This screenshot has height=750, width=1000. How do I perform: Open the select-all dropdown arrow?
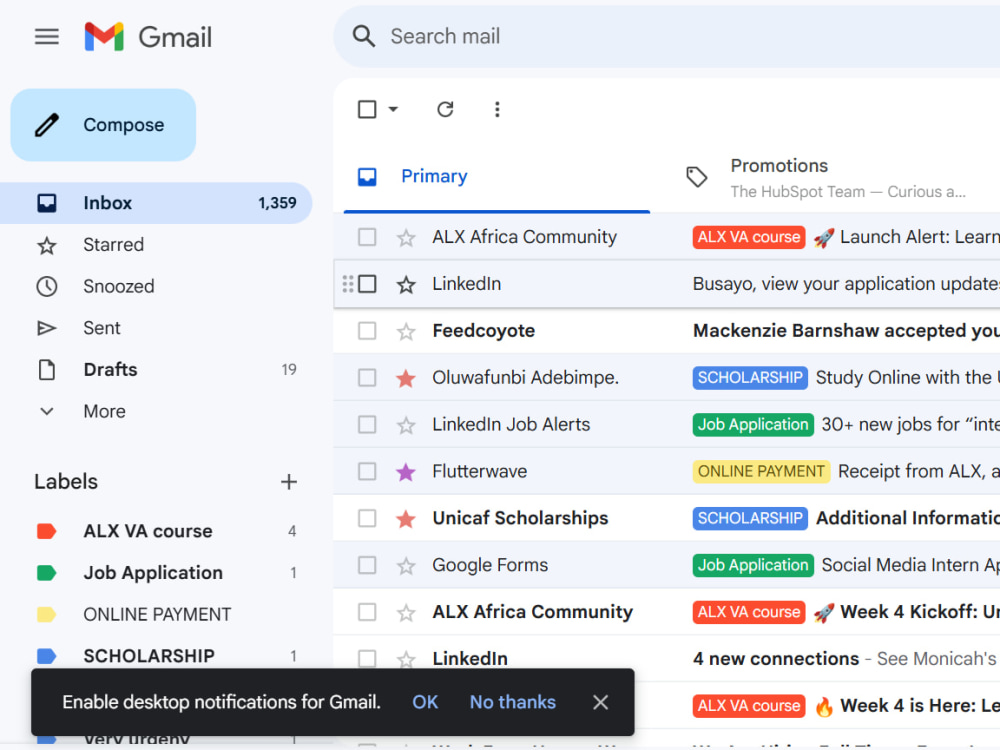393,109
